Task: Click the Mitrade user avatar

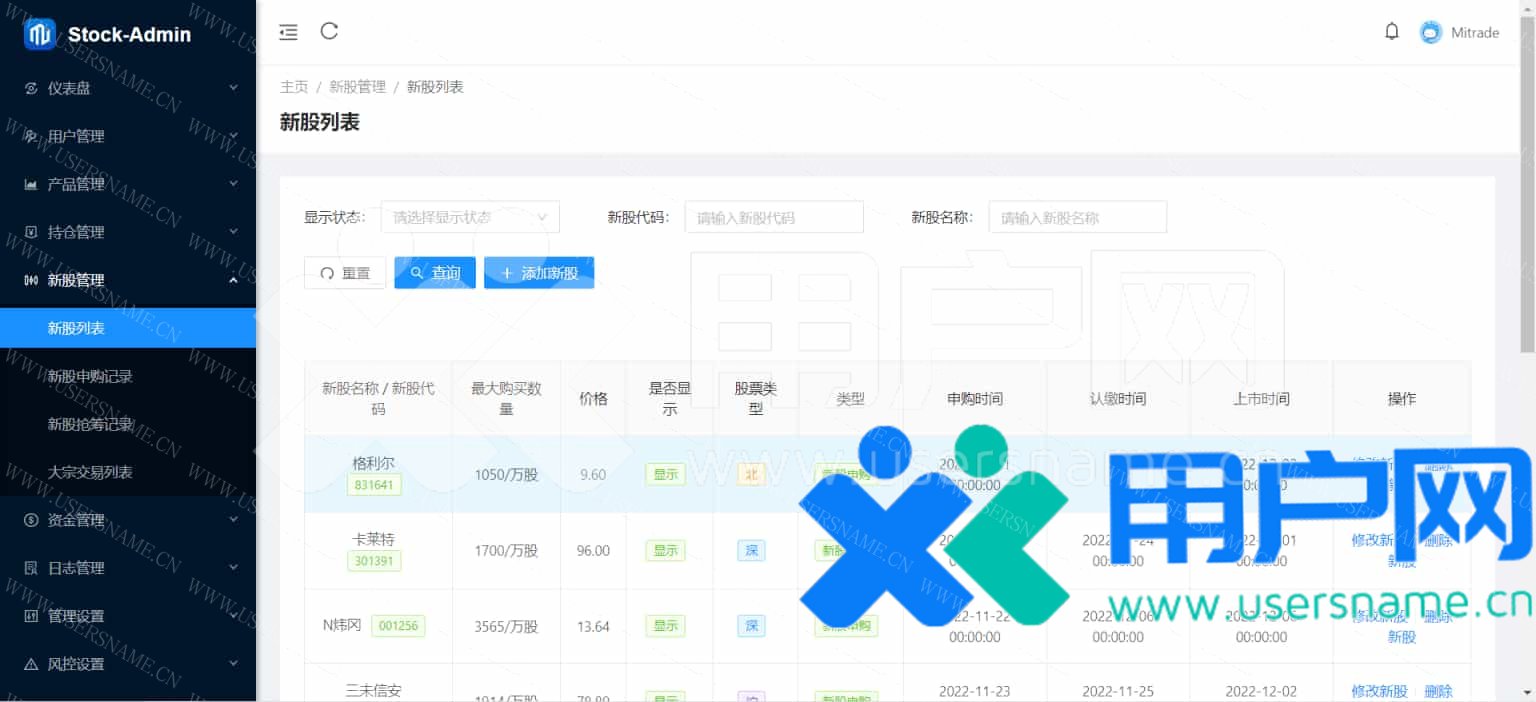Action: 1431,32
